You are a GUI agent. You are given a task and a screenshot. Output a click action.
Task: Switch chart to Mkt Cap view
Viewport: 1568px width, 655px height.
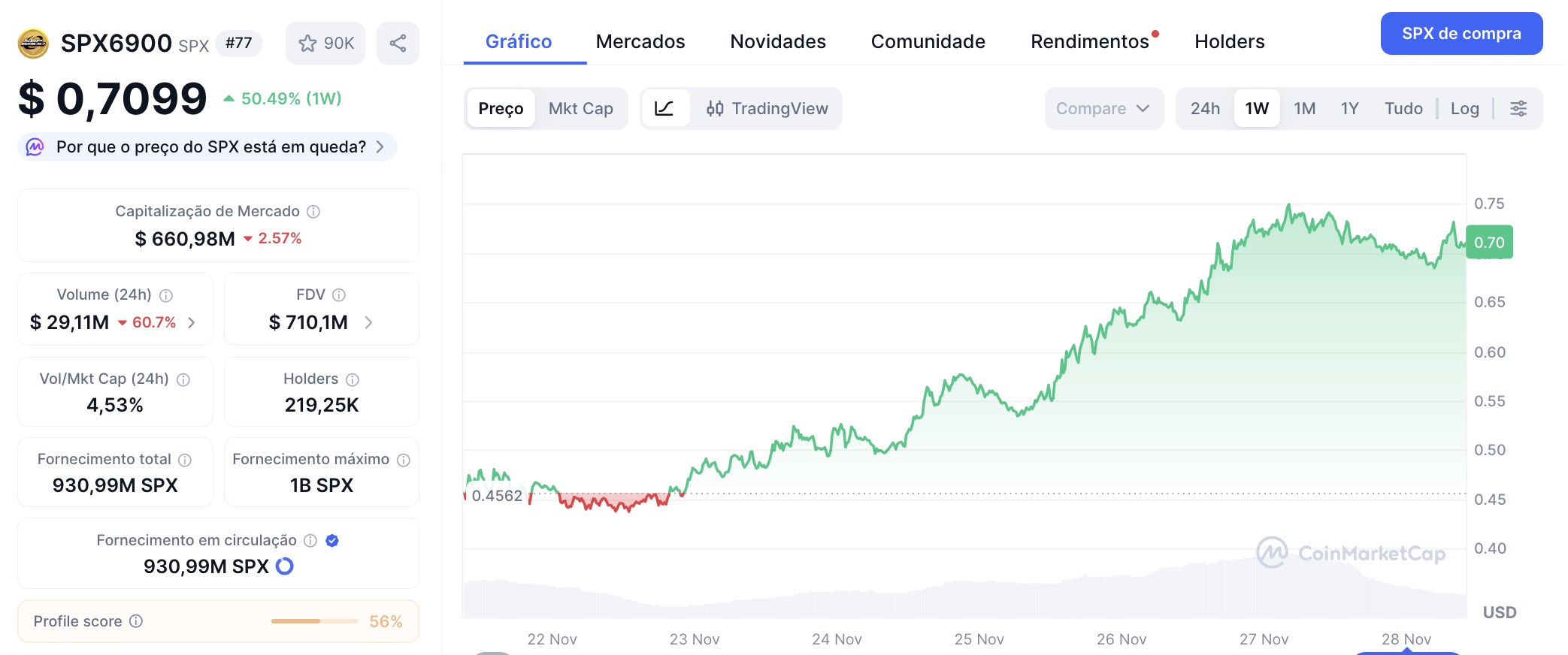(x=580, y=108)
